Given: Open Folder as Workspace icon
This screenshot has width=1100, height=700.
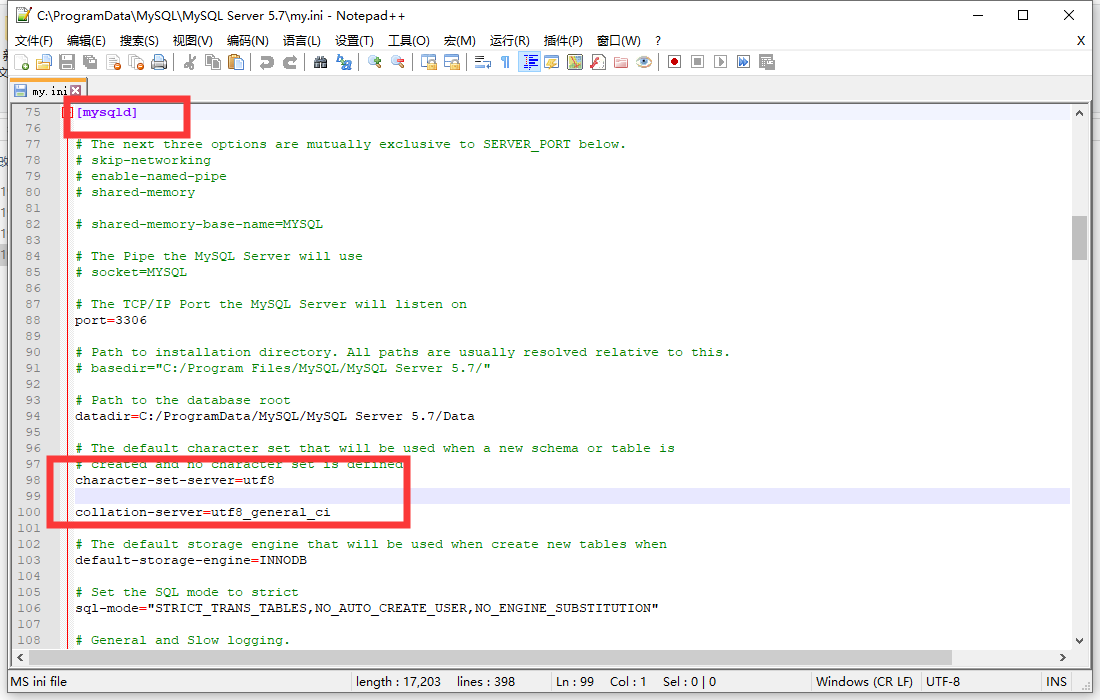Looking at the screenshot, I should coord(621,62).
